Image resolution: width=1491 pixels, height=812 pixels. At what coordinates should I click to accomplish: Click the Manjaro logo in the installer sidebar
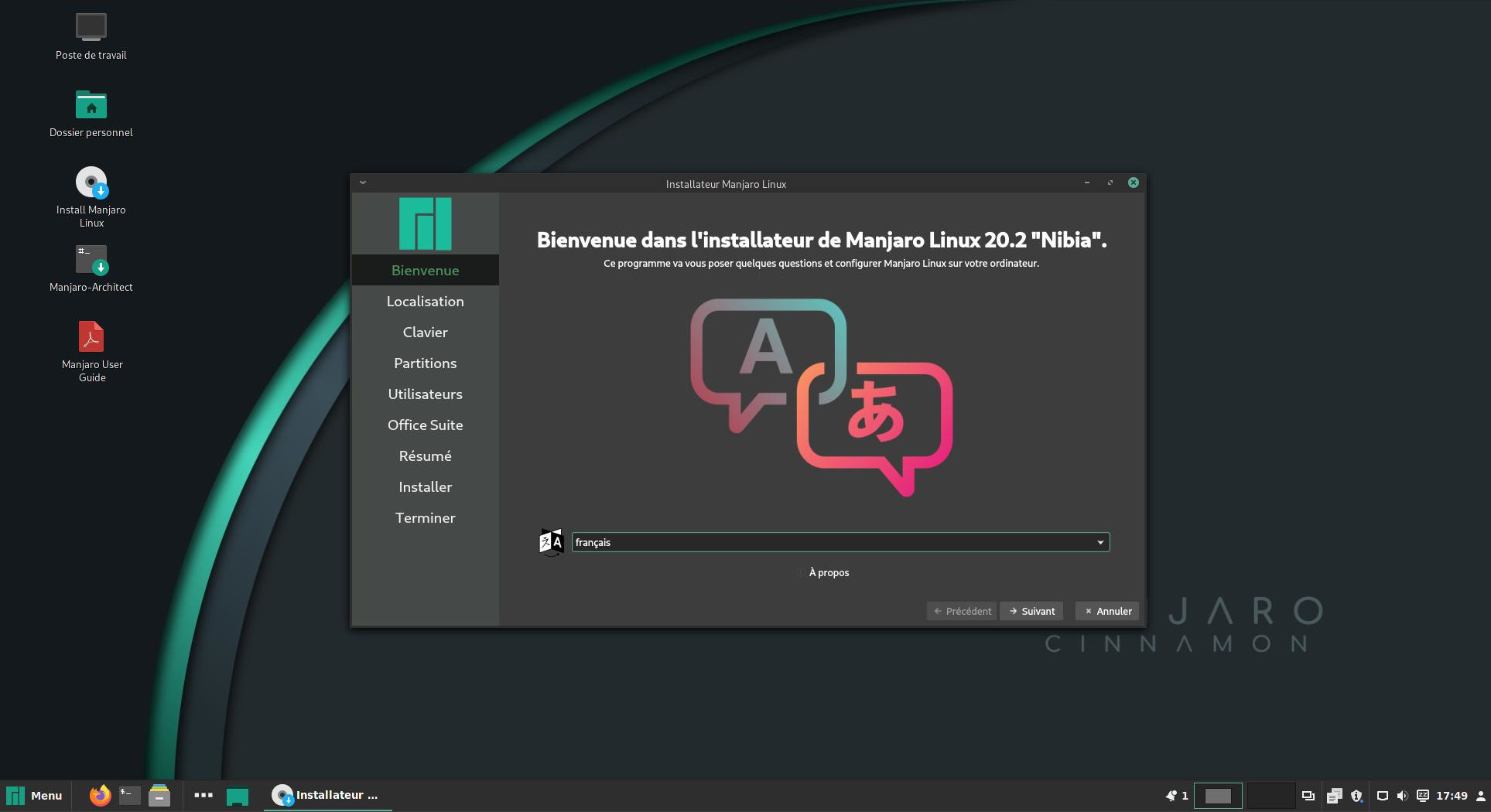pyautogui.click(x=426, y=223)
